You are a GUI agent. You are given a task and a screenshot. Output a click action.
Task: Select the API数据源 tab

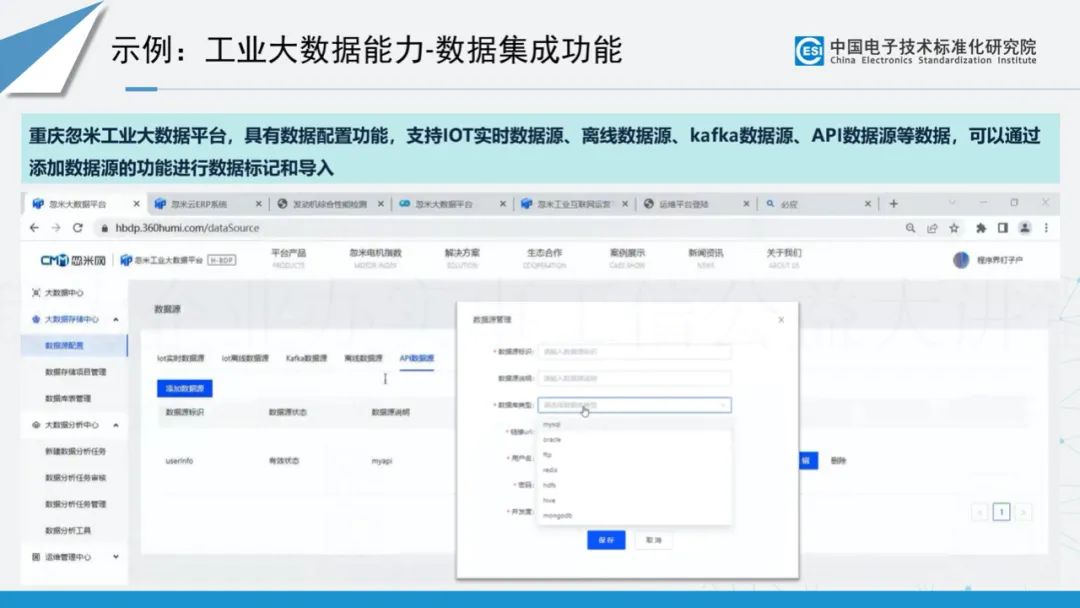[417, 358]
